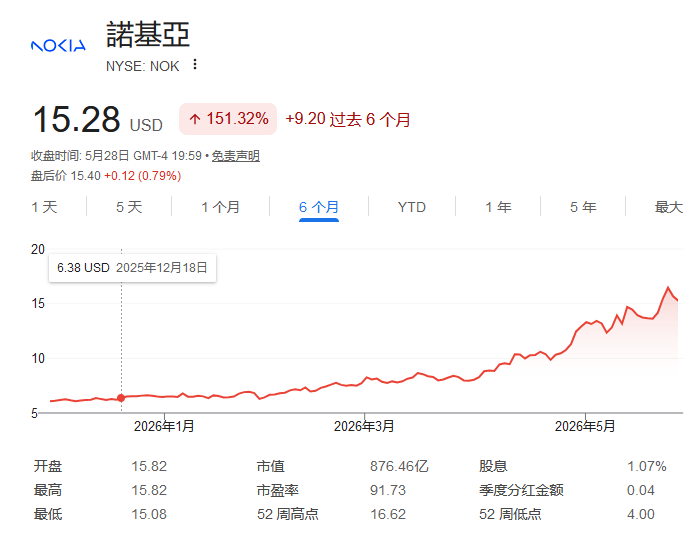The height and width of the screenshot is (544, 697).
Task: Click the 市盈率 value 91.73
Action: 388,490
